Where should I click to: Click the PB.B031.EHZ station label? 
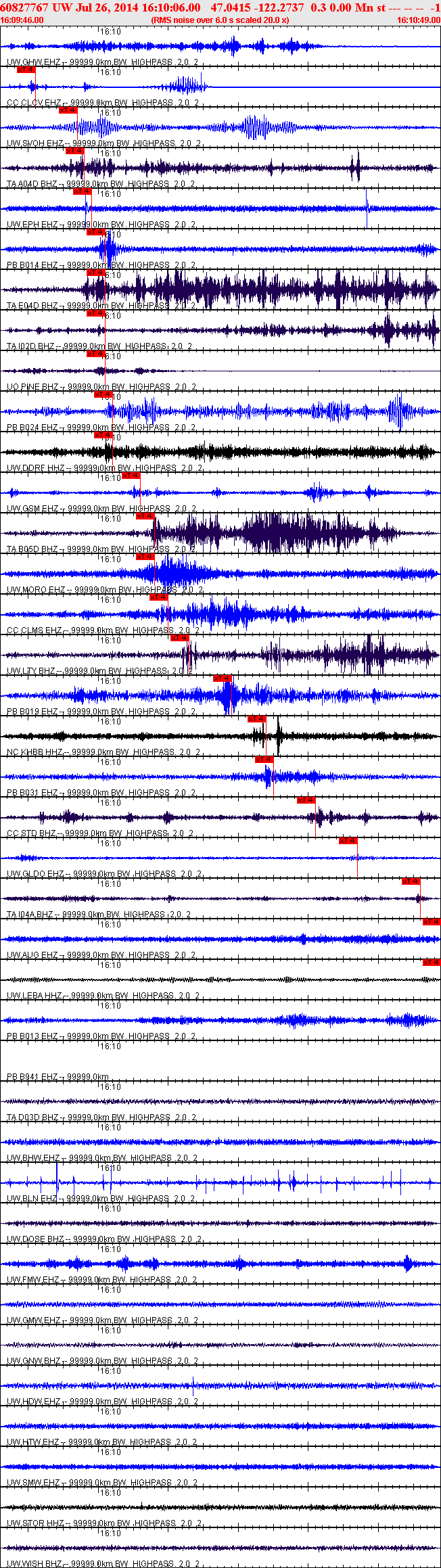click(x=32, y=793)
